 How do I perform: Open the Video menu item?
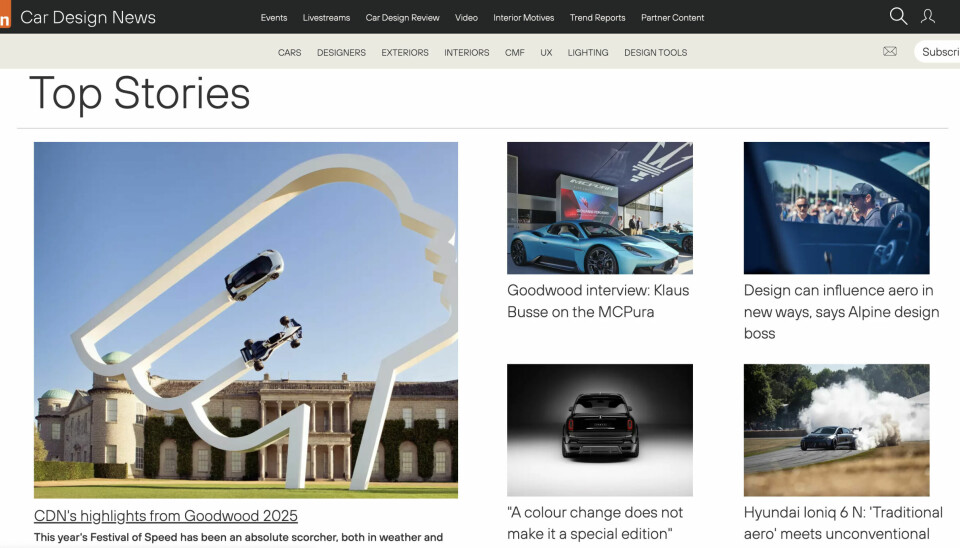(x=466, y=18)
